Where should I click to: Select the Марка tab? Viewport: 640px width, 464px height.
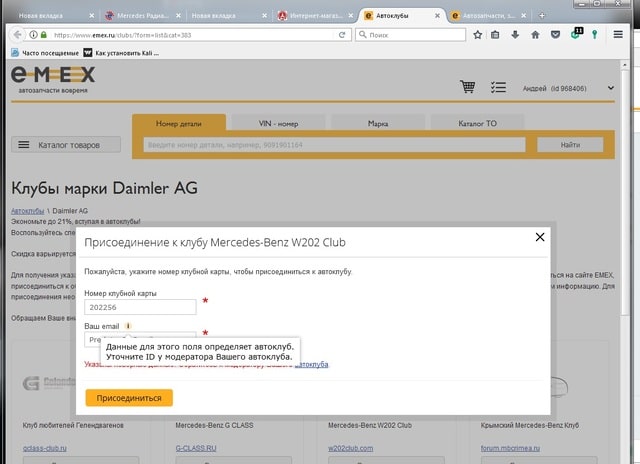(378, 123)
